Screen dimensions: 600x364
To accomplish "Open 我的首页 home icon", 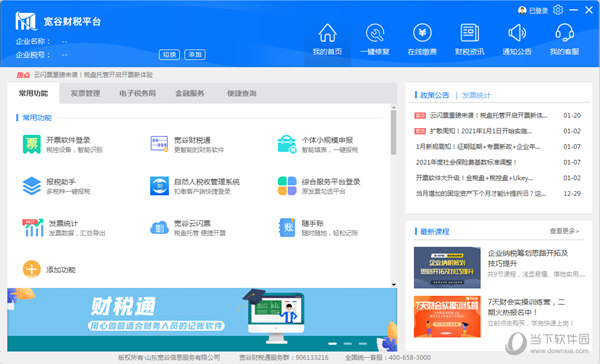I will pos(327,33).
